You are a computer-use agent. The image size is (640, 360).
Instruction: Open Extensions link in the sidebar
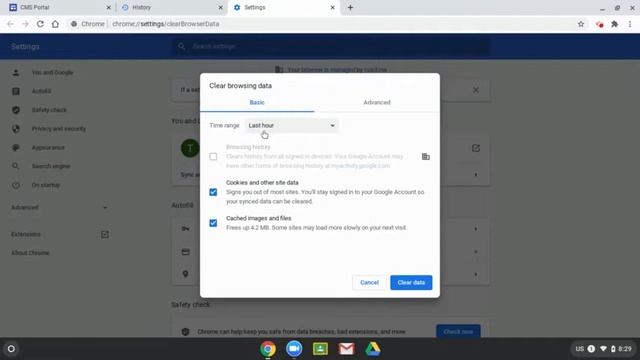click(26, 234)
